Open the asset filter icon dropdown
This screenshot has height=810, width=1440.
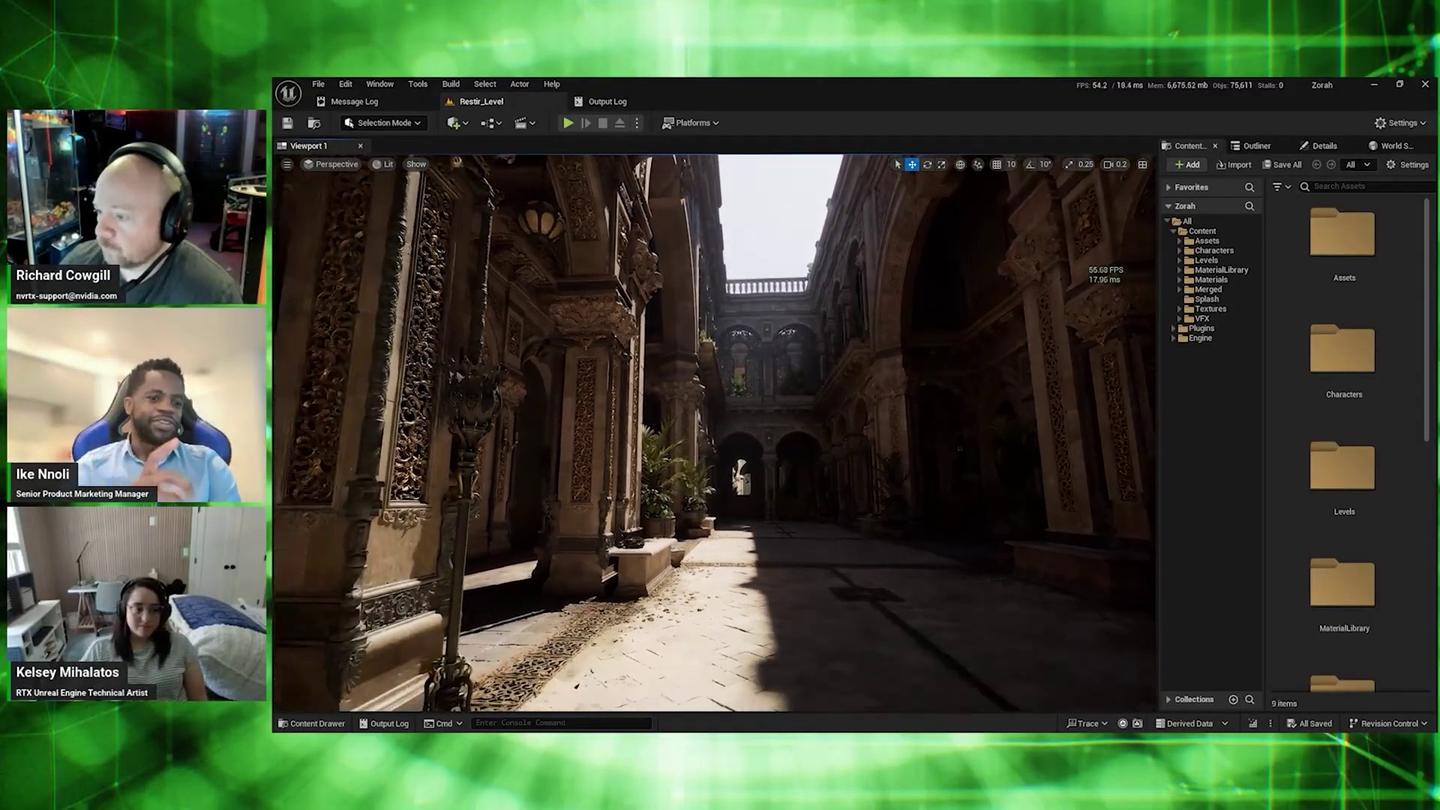[1281, 187]
